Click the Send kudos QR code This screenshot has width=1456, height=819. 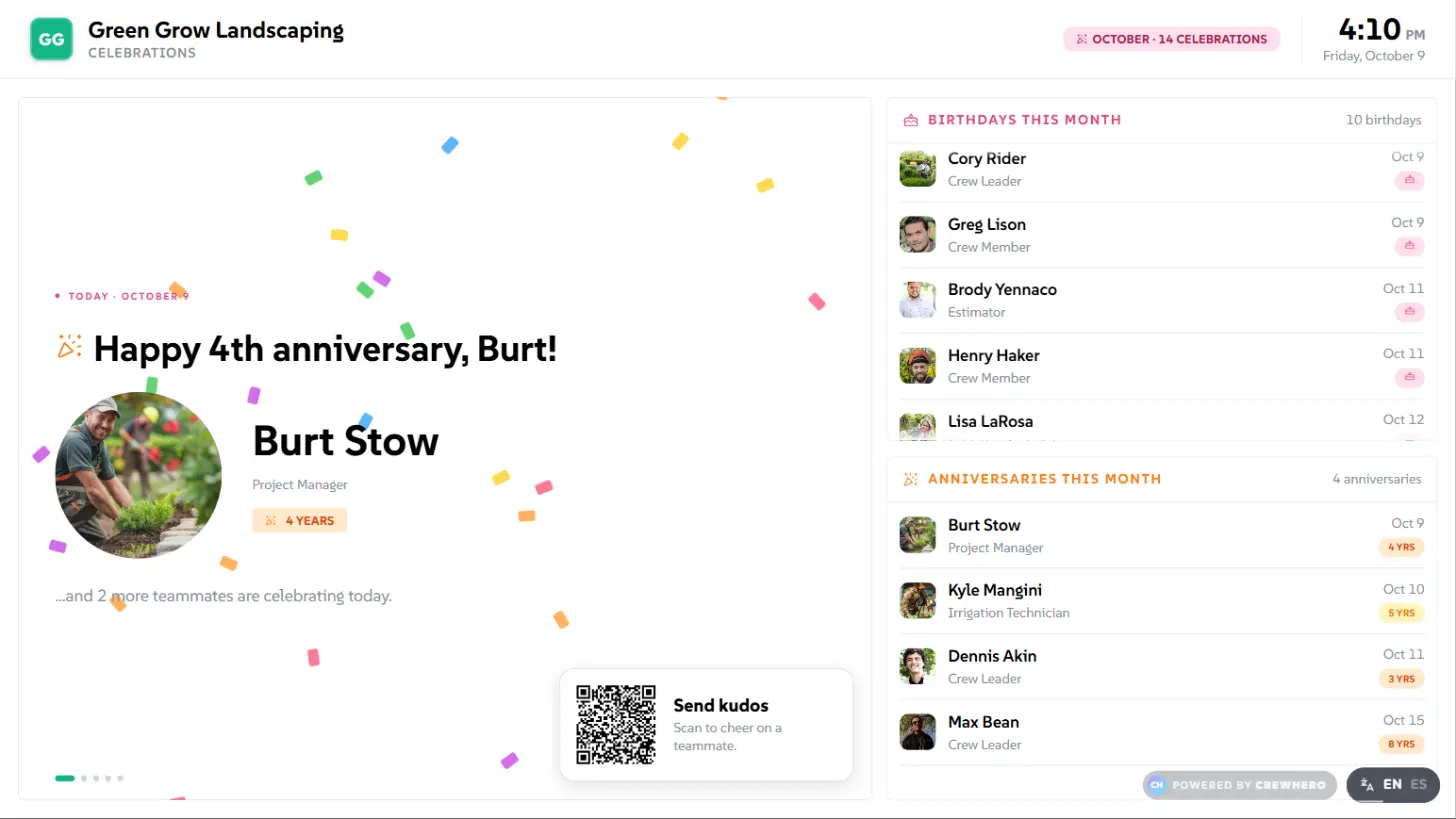[x=616, y=725]
